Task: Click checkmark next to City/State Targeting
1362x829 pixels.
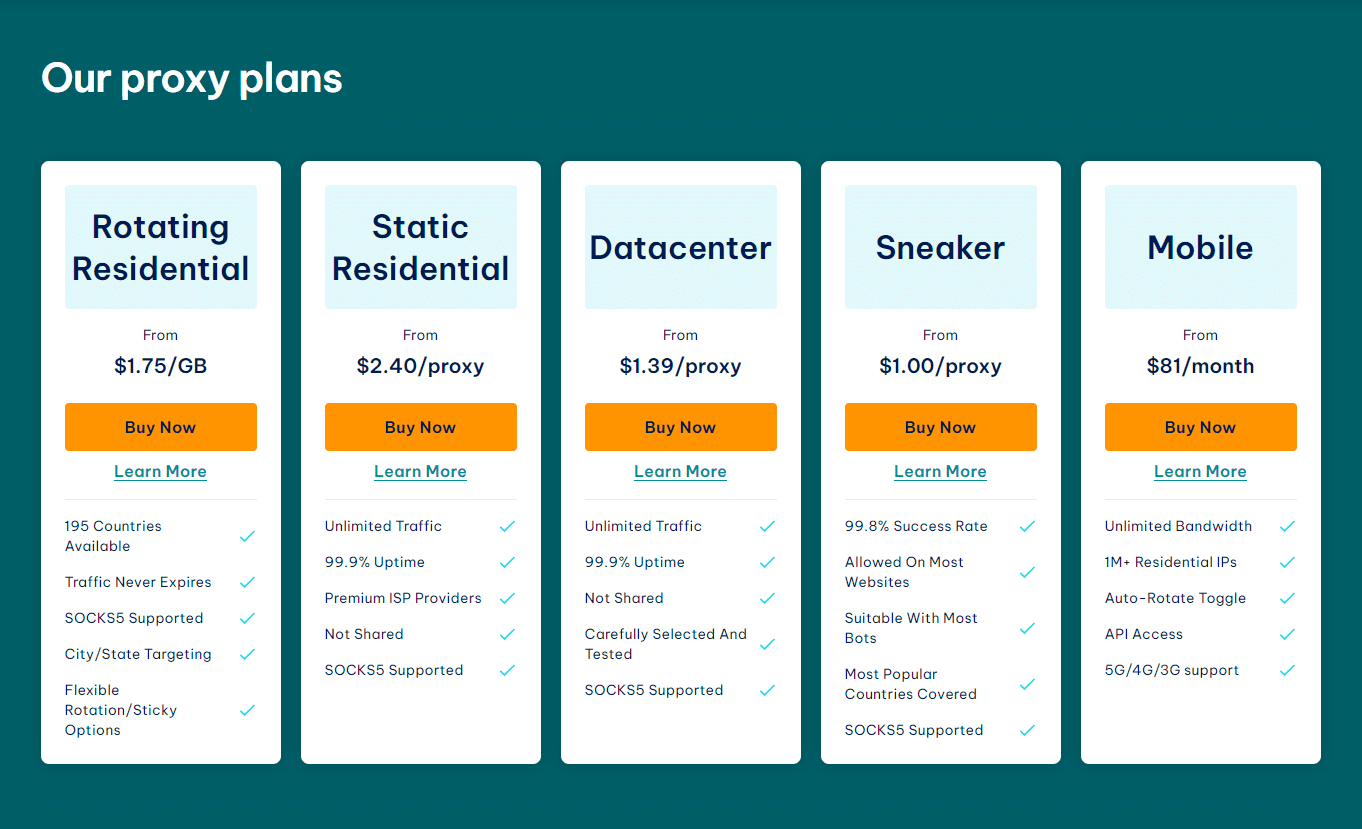Action: pyautogui.click(x=247, y=654)
